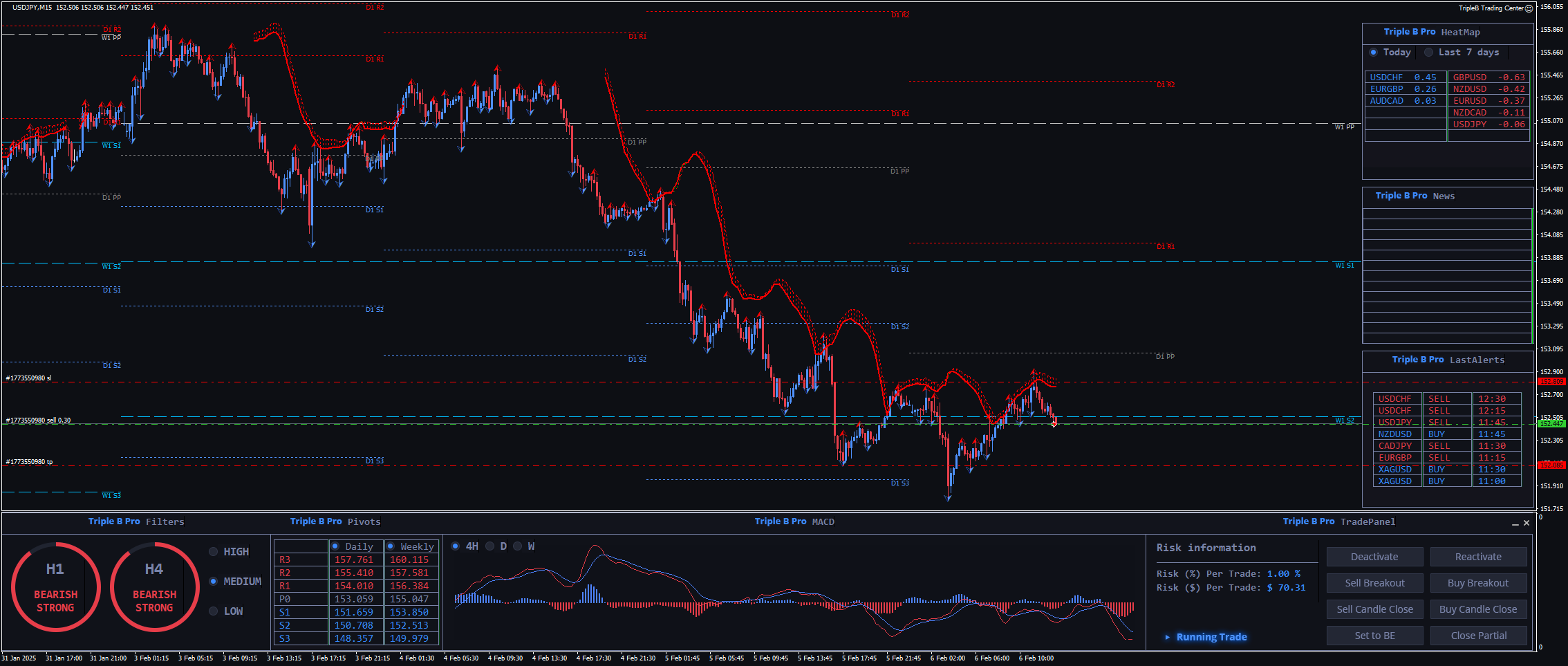Close the TradePanel with the X icon
This screenshot has width=1568, height=666.
1527,523
